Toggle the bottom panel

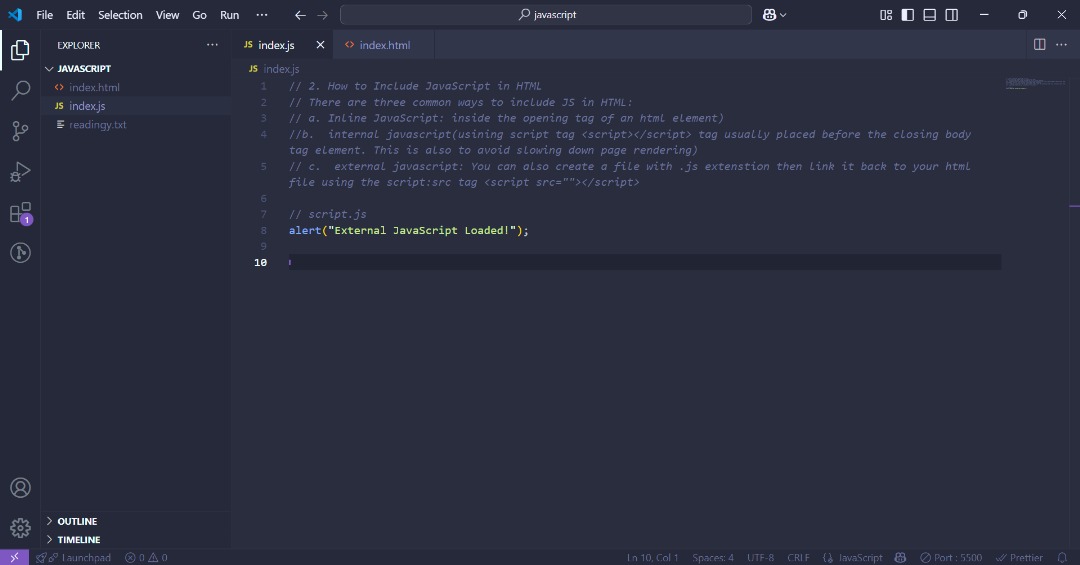(930, 14)
